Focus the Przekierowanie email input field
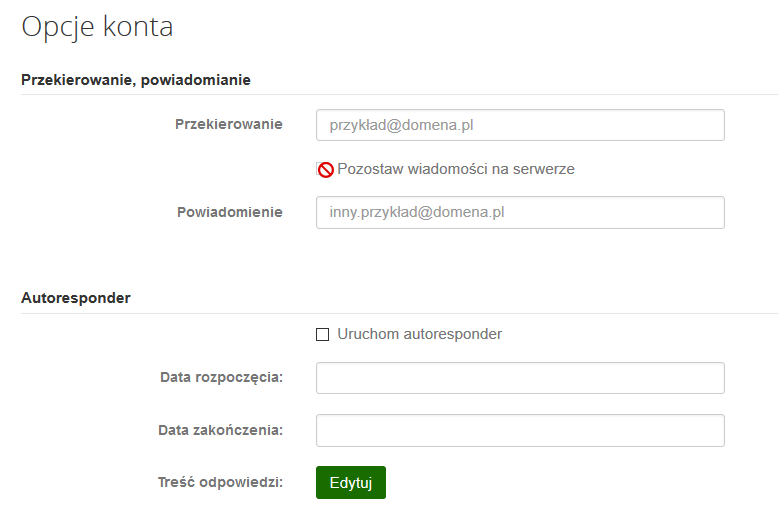Screen dimensions: 778x523 [520, 125]
